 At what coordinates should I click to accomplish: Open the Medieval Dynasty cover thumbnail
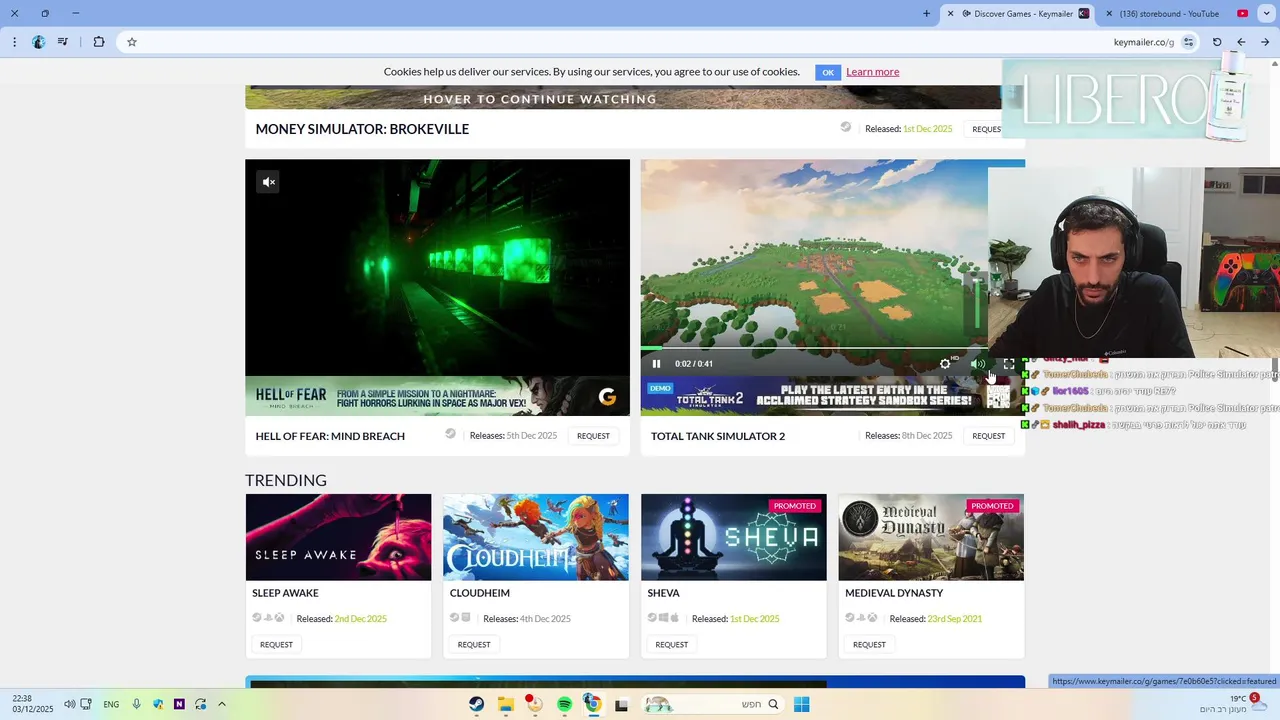[x=931, y=537]
